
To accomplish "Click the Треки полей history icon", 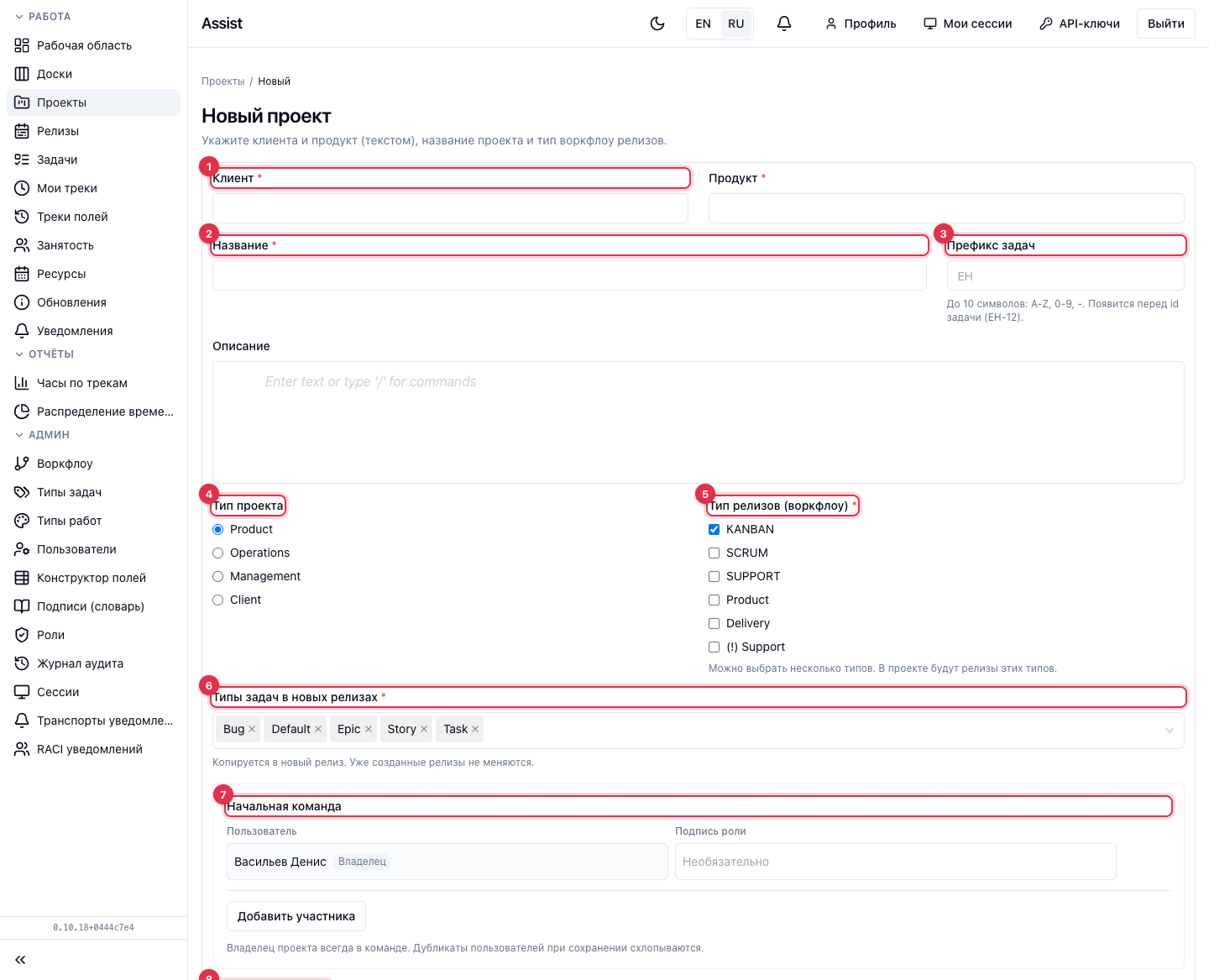I will click(x=22, y=217).
